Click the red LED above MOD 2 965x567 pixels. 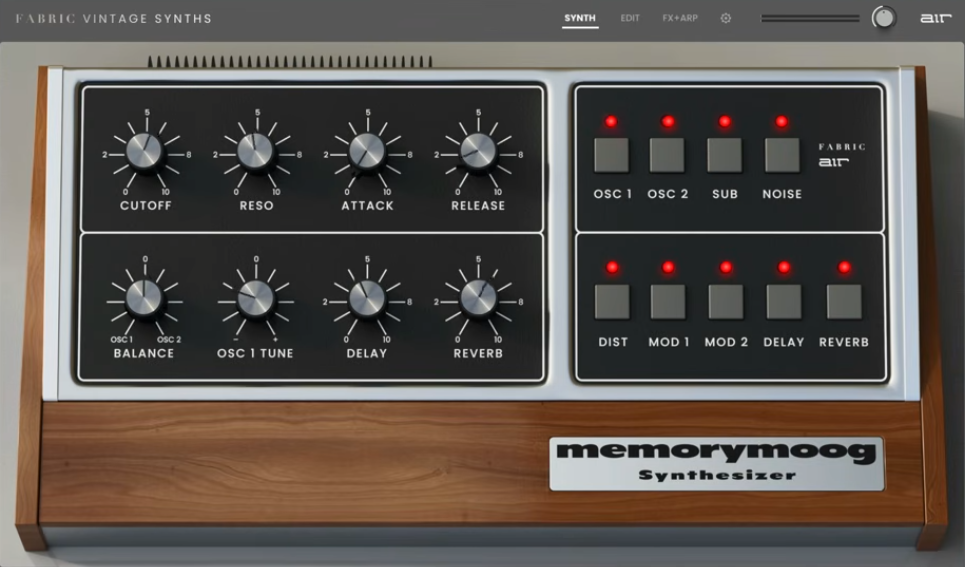(726, 267)
